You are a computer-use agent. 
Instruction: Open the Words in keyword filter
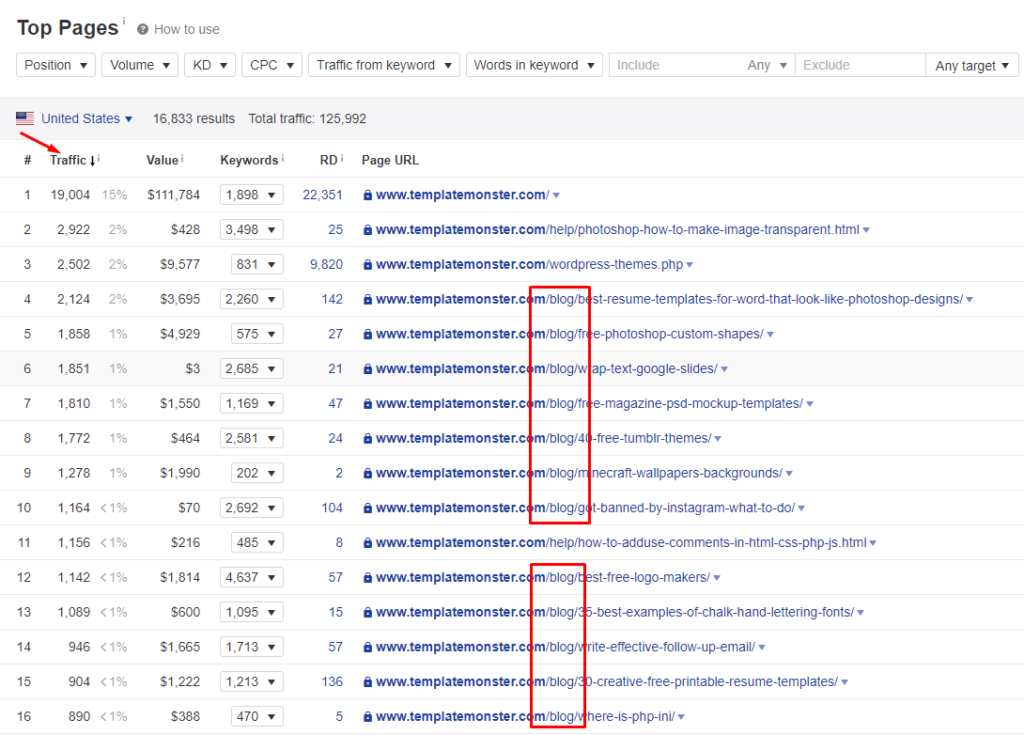pyautogui.click(x=534, y=64)
